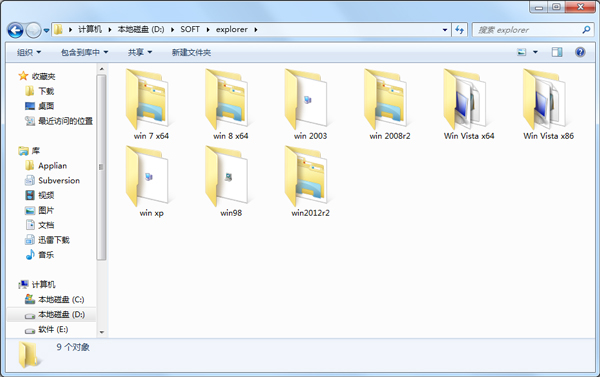Open the 组织 menu

coord(29,52)
